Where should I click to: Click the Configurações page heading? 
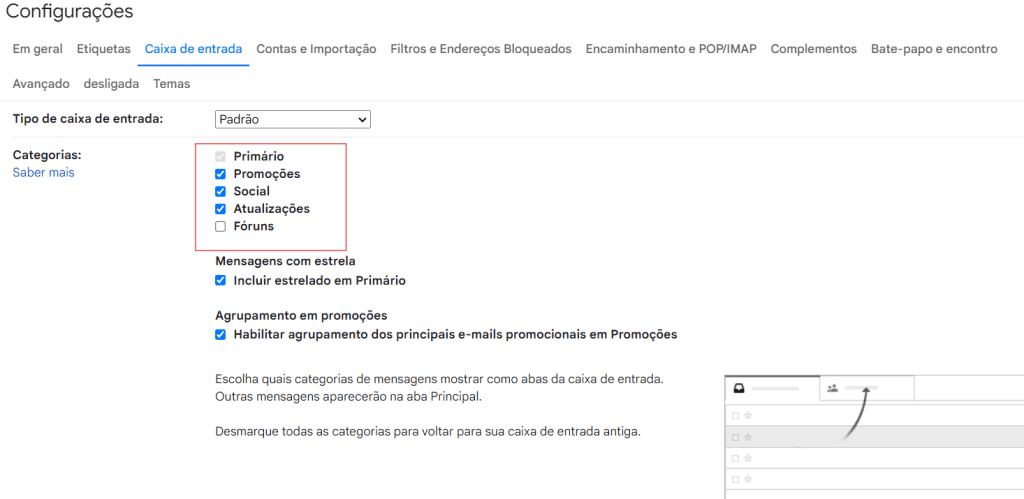(x=69, y=12)
